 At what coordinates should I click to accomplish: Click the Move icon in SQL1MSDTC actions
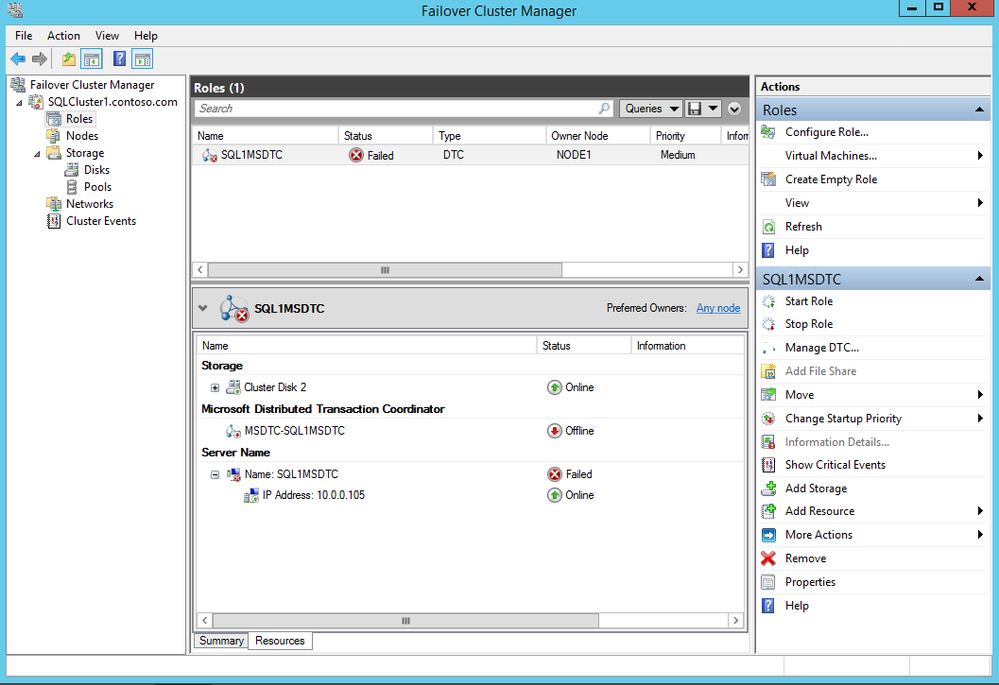tap(768, 395)
